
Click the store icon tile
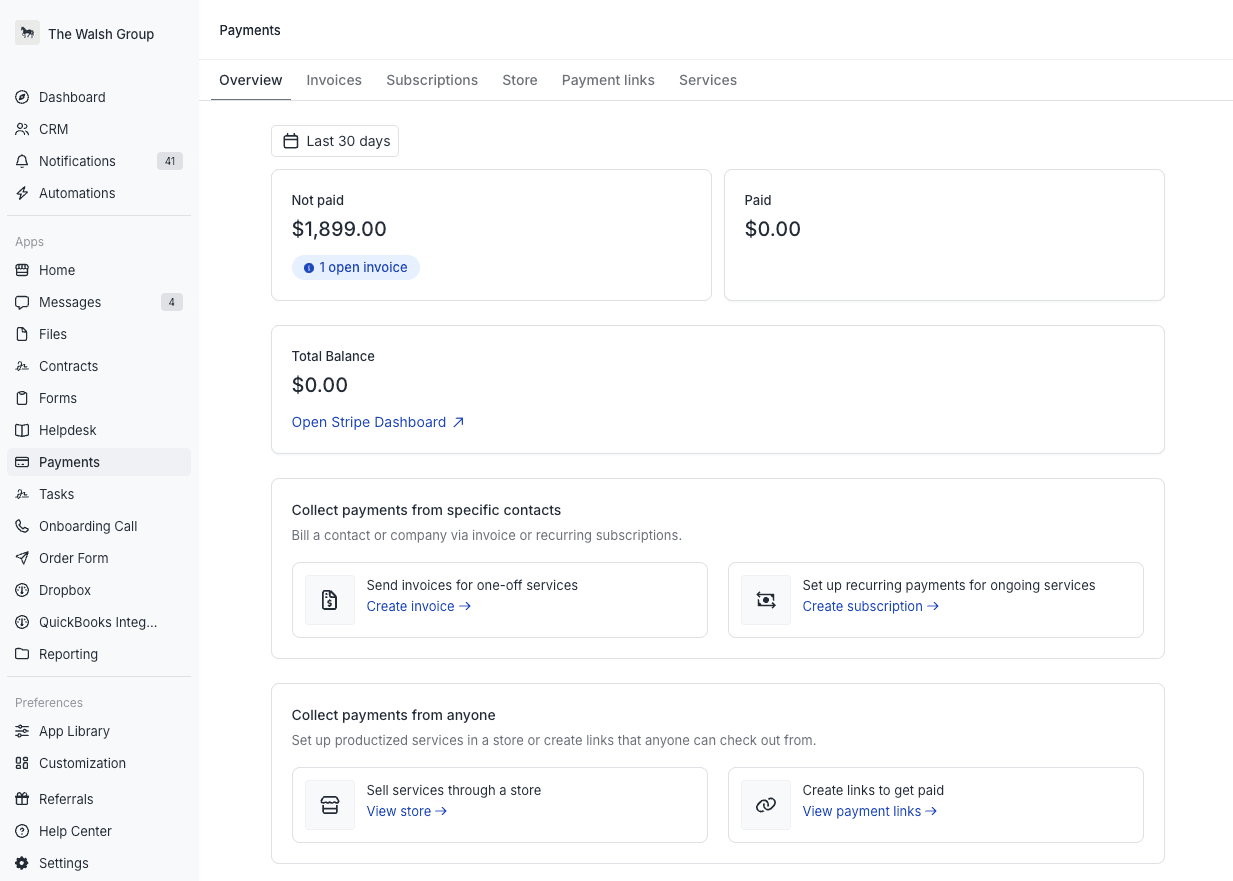click(330, 805)
